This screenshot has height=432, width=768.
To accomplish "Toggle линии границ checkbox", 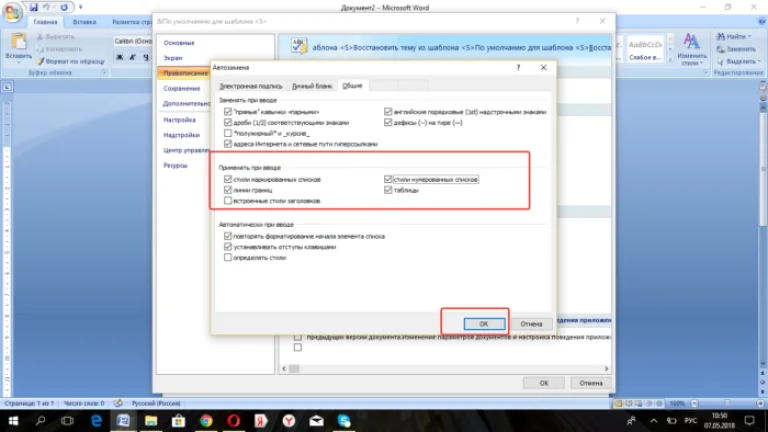I will [228, 190].
